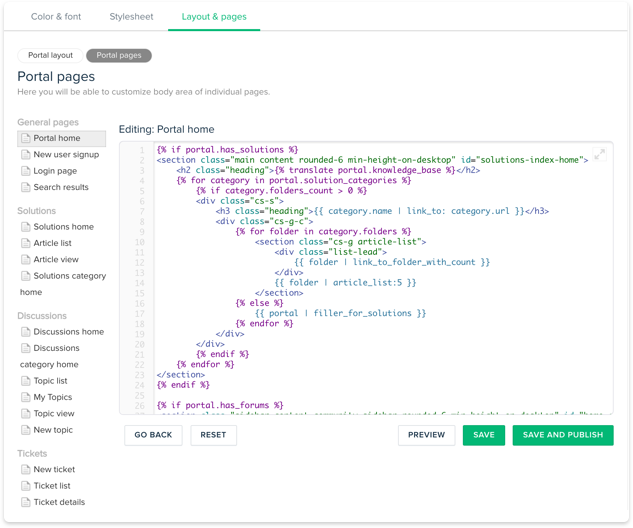
Task: Click the PREVIEW button
Action: 426,435
